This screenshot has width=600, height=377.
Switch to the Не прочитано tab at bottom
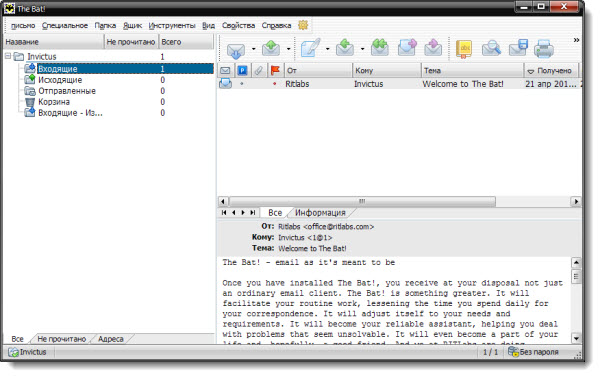62,339
